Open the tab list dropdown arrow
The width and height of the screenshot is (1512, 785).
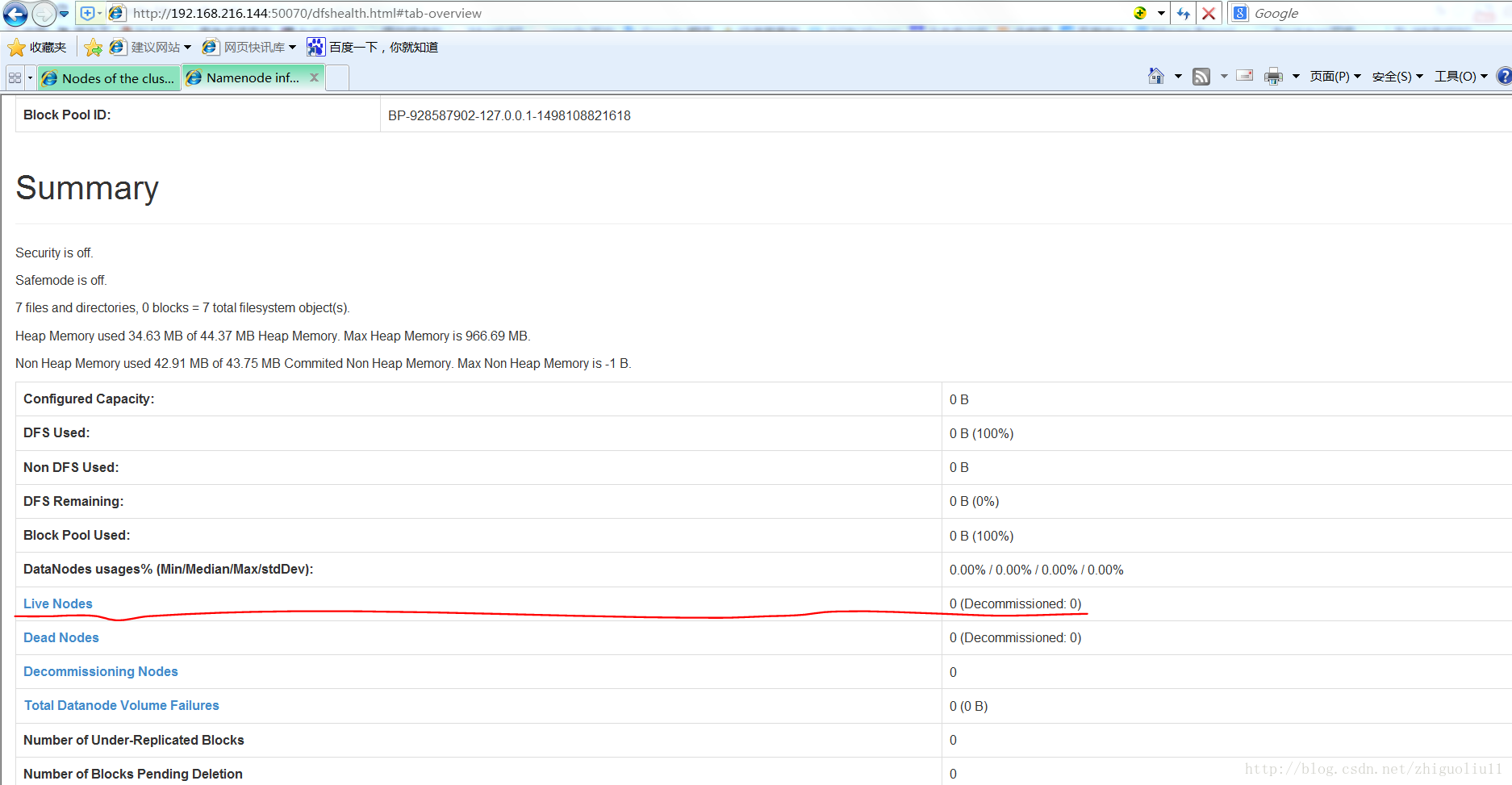(31, 78)
